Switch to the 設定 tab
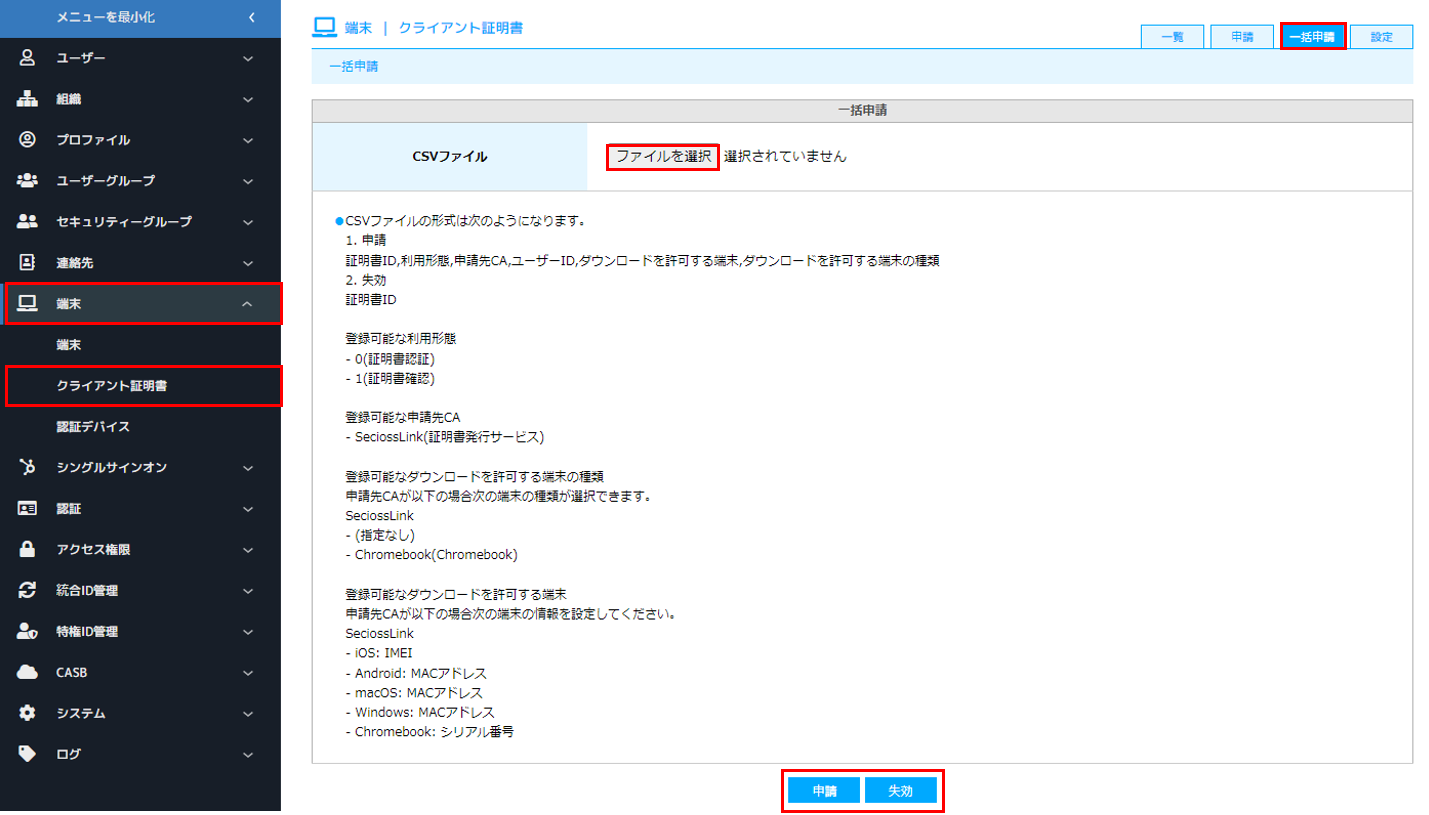This screenshot has width=1429, height=815. coord(1382,36)
